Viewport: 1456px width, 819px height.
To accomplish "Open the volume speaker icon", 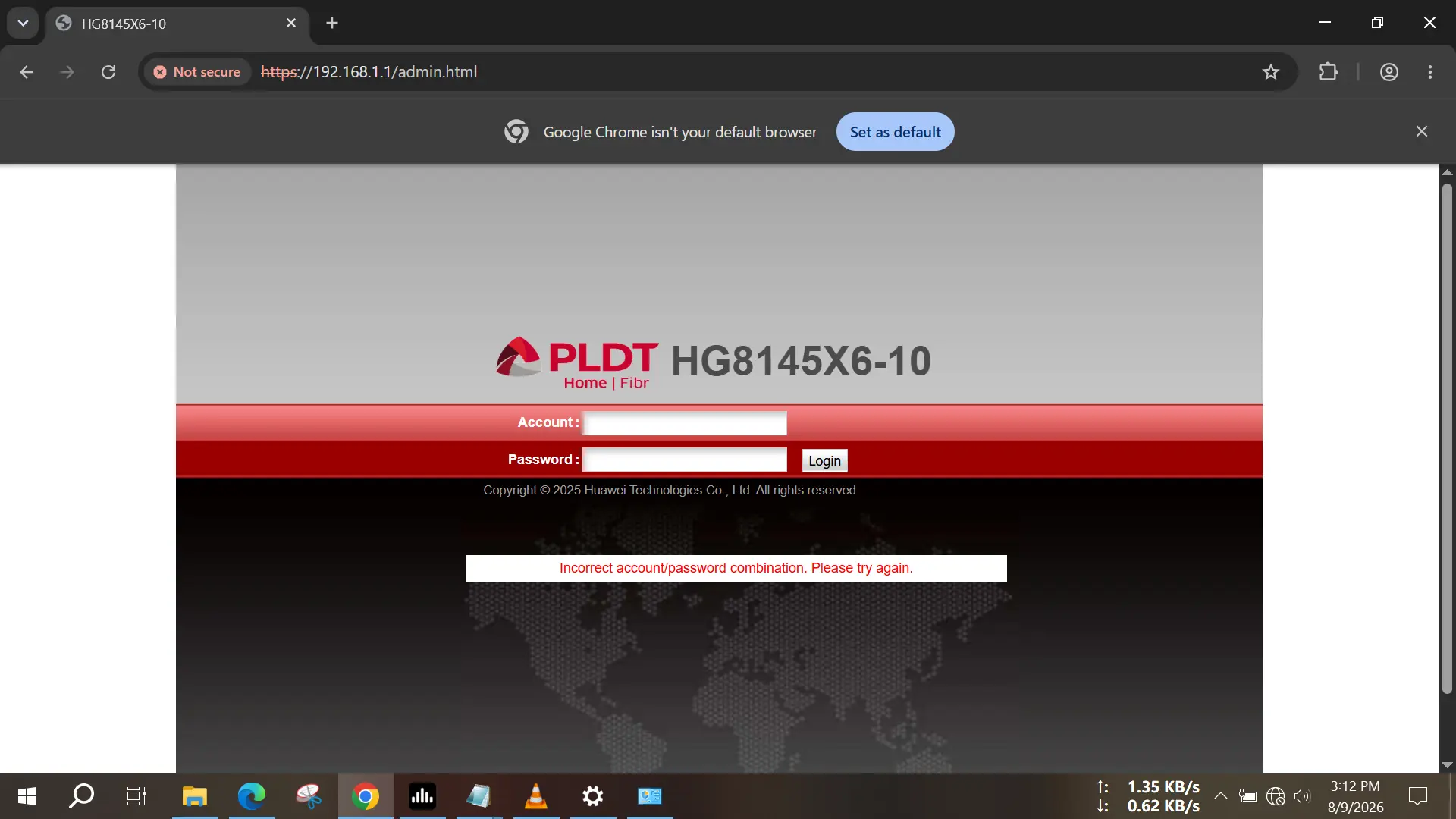I will point(1302,796).
